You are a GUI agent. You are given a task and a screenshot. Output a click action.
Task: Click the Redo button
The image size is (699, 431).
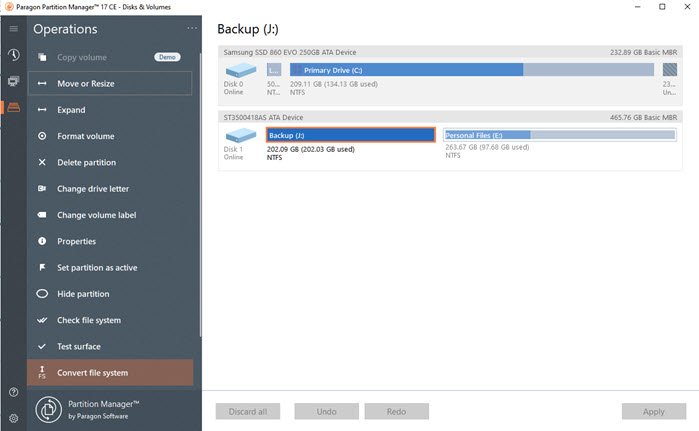click(x=397, y=411)
